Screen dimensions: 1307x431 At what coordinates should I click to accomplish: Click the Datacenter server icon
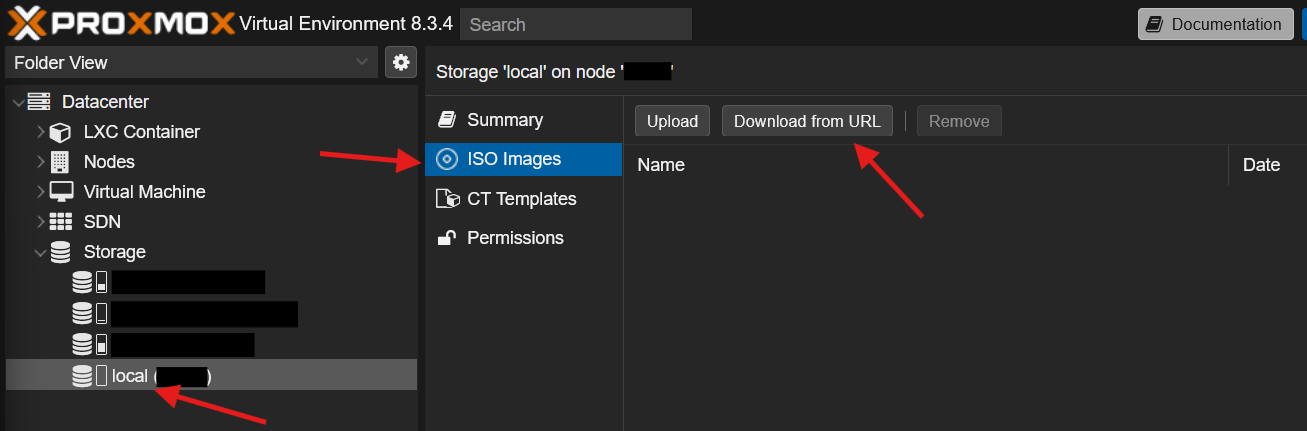(x=39, y=102)
